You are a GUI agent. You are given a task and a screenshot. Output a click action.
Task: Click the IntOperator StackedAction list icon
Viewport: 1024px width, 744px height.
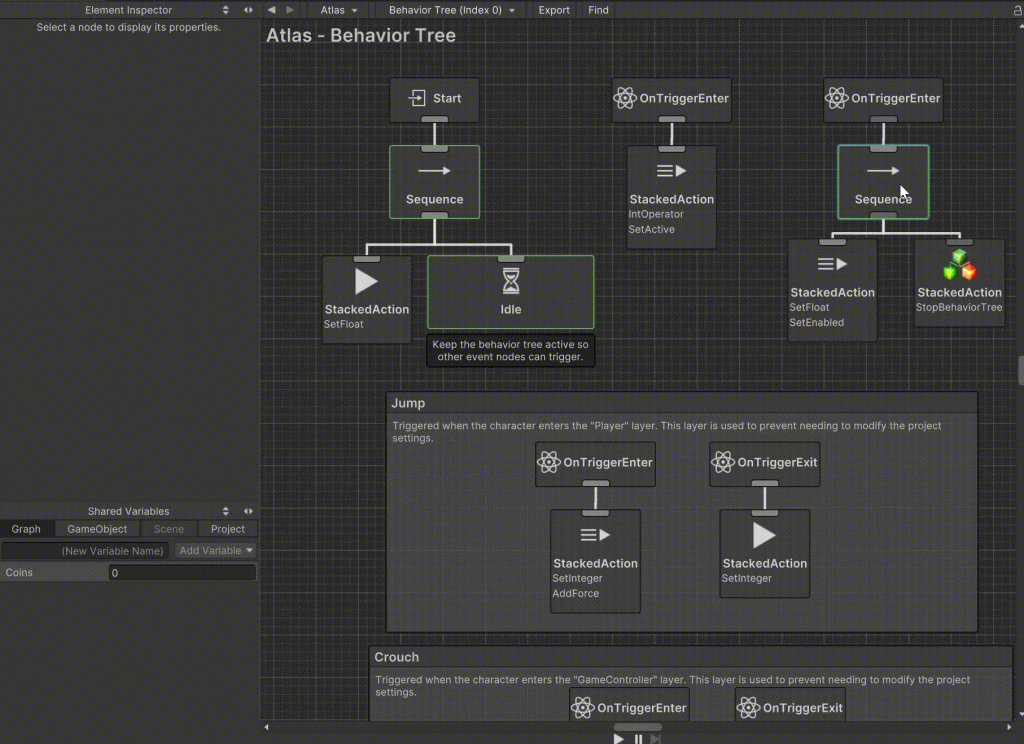671,171
